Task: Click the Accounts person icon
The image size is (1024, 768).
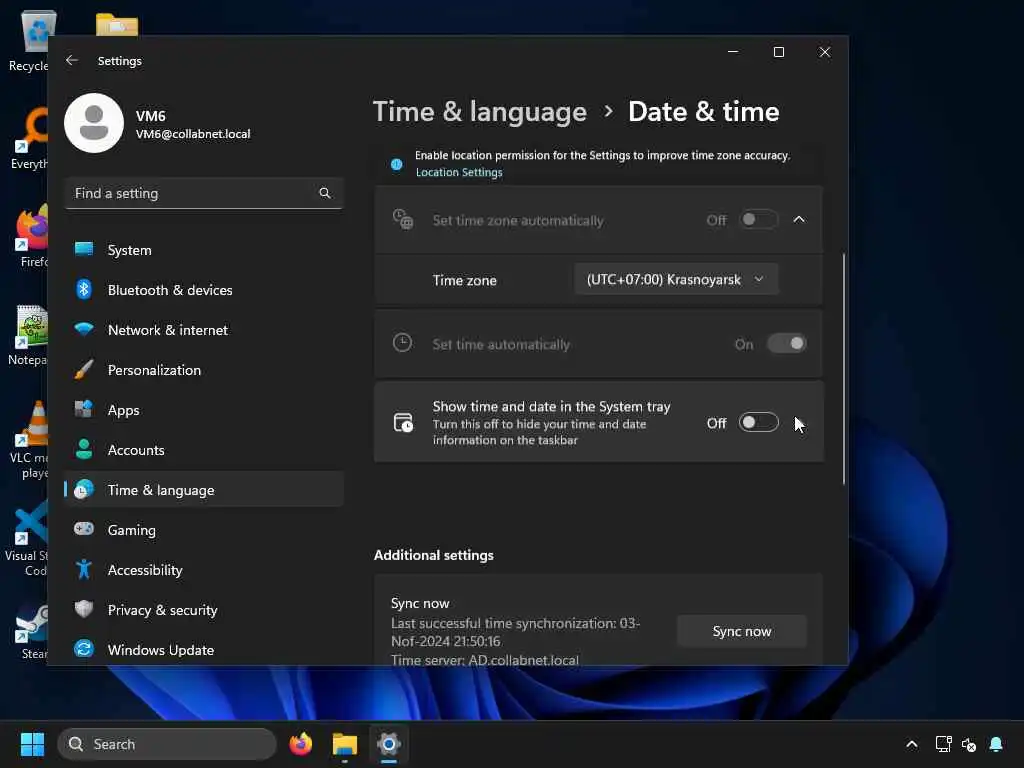Action: 84,449
